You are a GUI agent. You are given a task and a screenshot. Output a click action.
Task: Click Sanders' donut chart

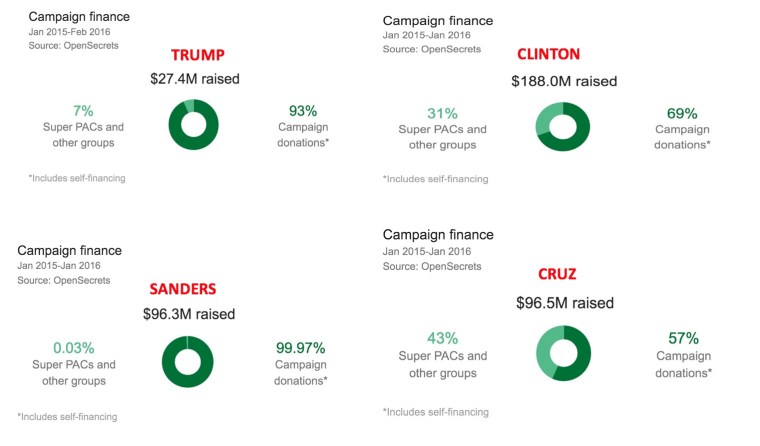[188, 360]
